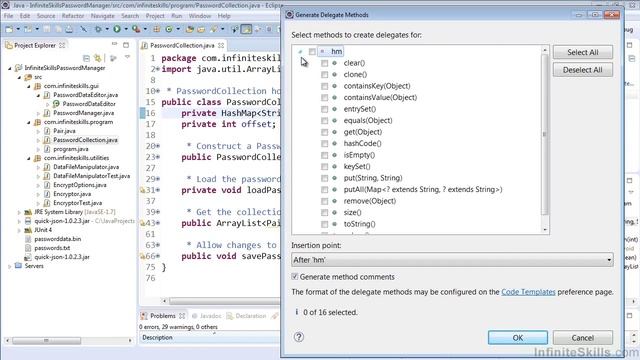Check the clear() method checkbox
The image size is (640, 360).
coord(324,63)
